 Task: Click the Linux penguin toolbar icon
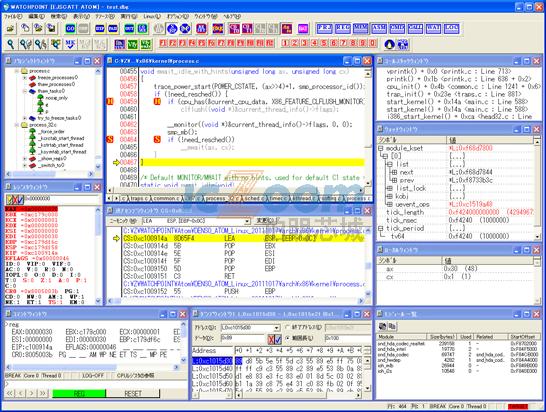click(x=390, y=44)
